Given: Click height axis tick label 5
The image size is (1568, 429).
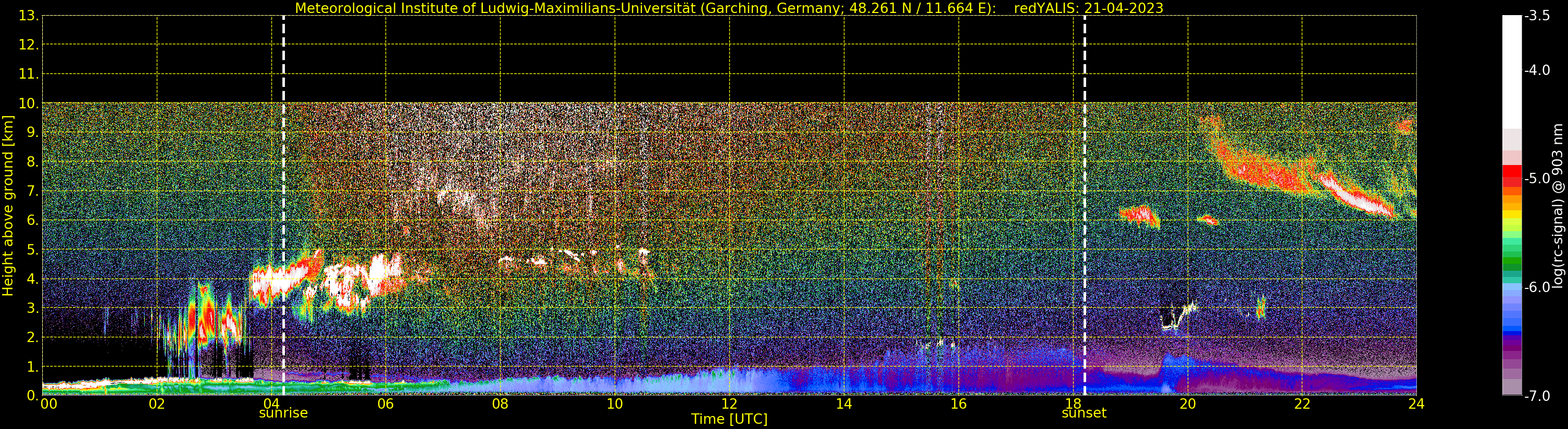Looking at the screenshot, I should coord(32,250).
